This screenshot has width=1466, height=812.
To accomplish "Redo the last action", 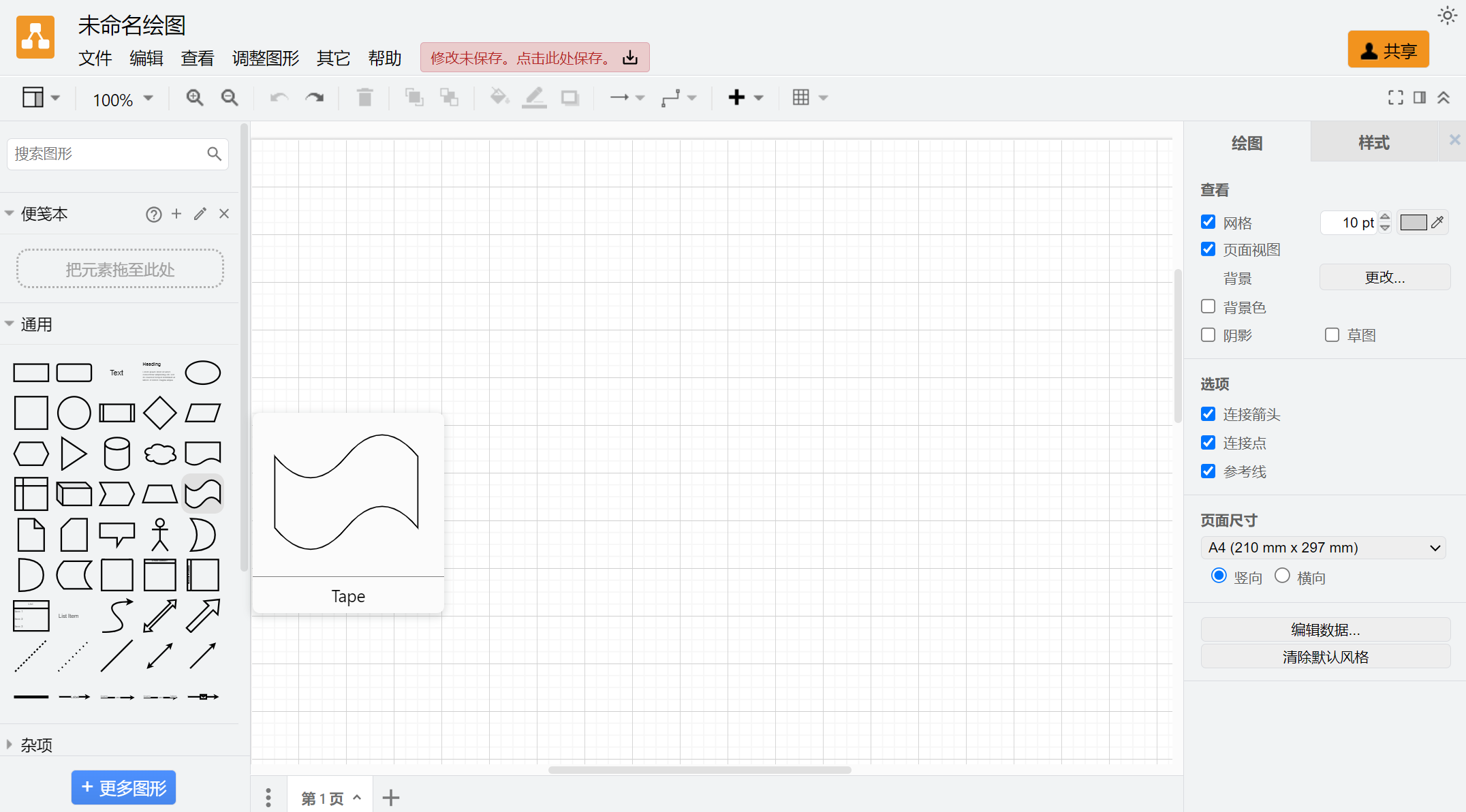I will [314, 98].
